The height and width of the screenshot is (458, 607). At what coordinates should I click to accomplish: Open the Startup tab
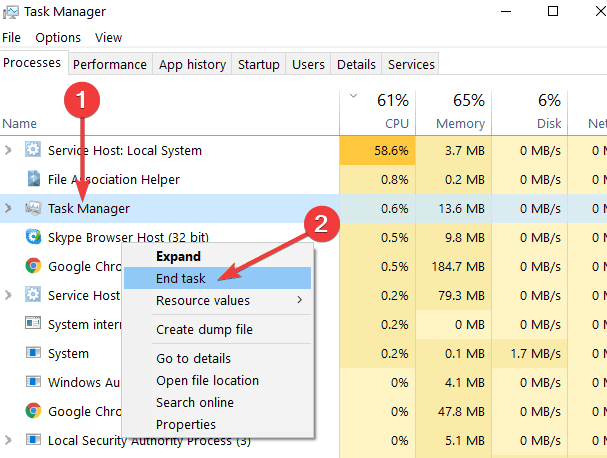[x=258, y=64]
